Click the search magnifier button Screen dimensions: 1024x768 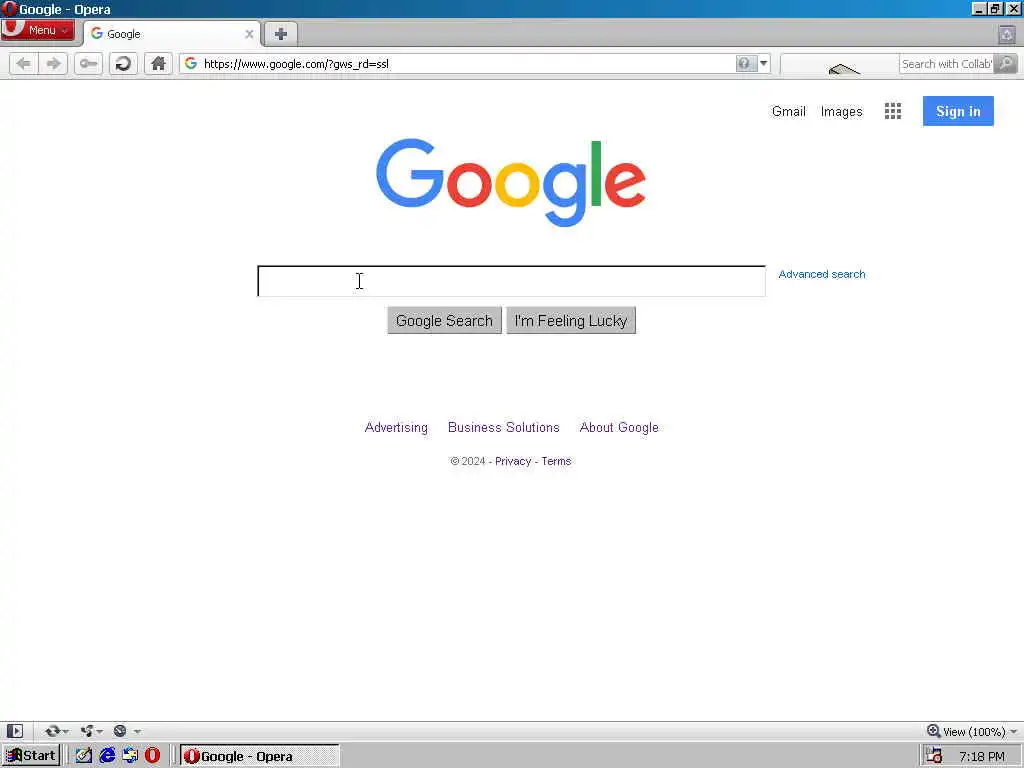1006,63
